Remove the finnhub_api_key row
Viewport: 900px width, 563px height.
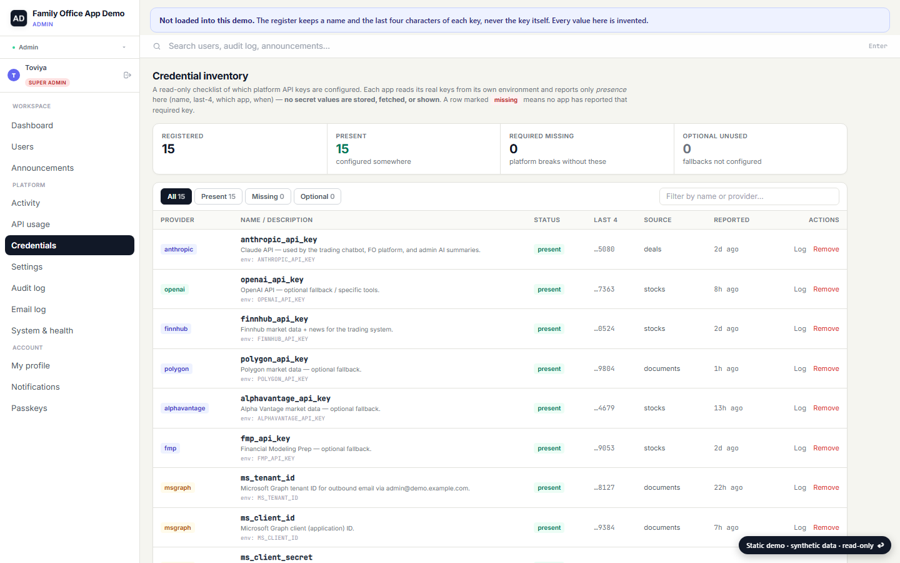[826, 329]
